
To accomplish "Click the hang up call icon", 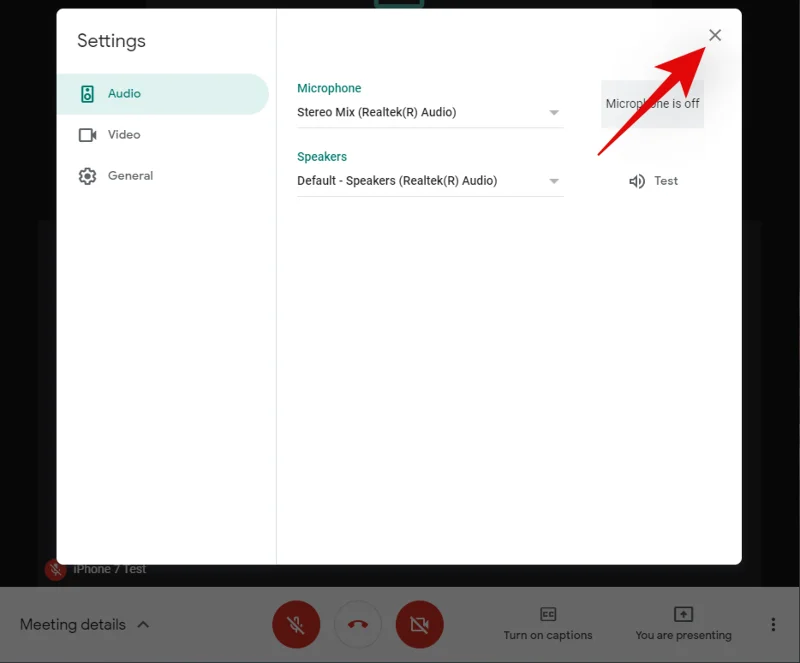I will (x=358, y=624).
